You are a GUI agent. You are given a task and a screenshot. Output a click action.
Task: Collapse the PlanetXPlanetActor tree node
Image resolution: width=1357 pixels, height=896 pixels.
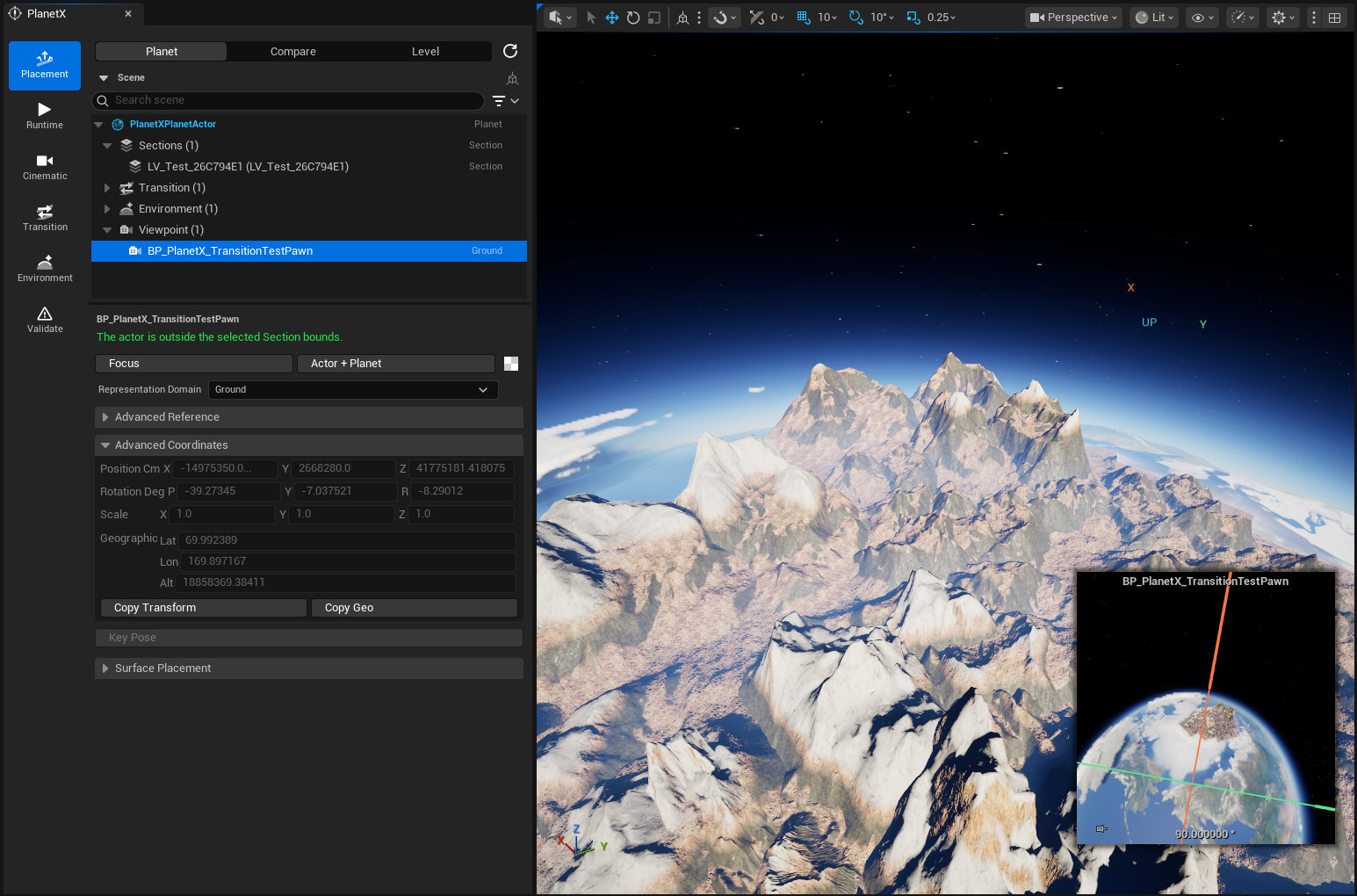tap(98, 125)
